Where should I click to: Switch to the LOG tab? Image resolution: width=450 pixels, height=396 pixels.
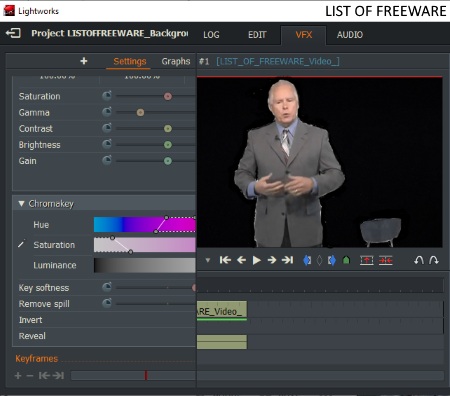click(x=211, y=35)
